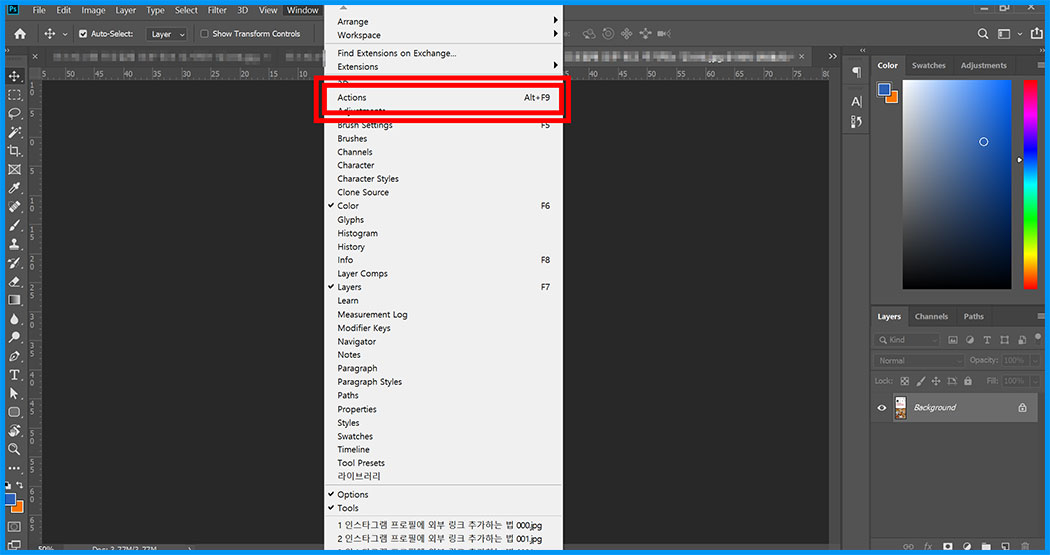1050x555 pixels.
Task: Expand the Arrange submenu
Action: (x=443, y=21)
